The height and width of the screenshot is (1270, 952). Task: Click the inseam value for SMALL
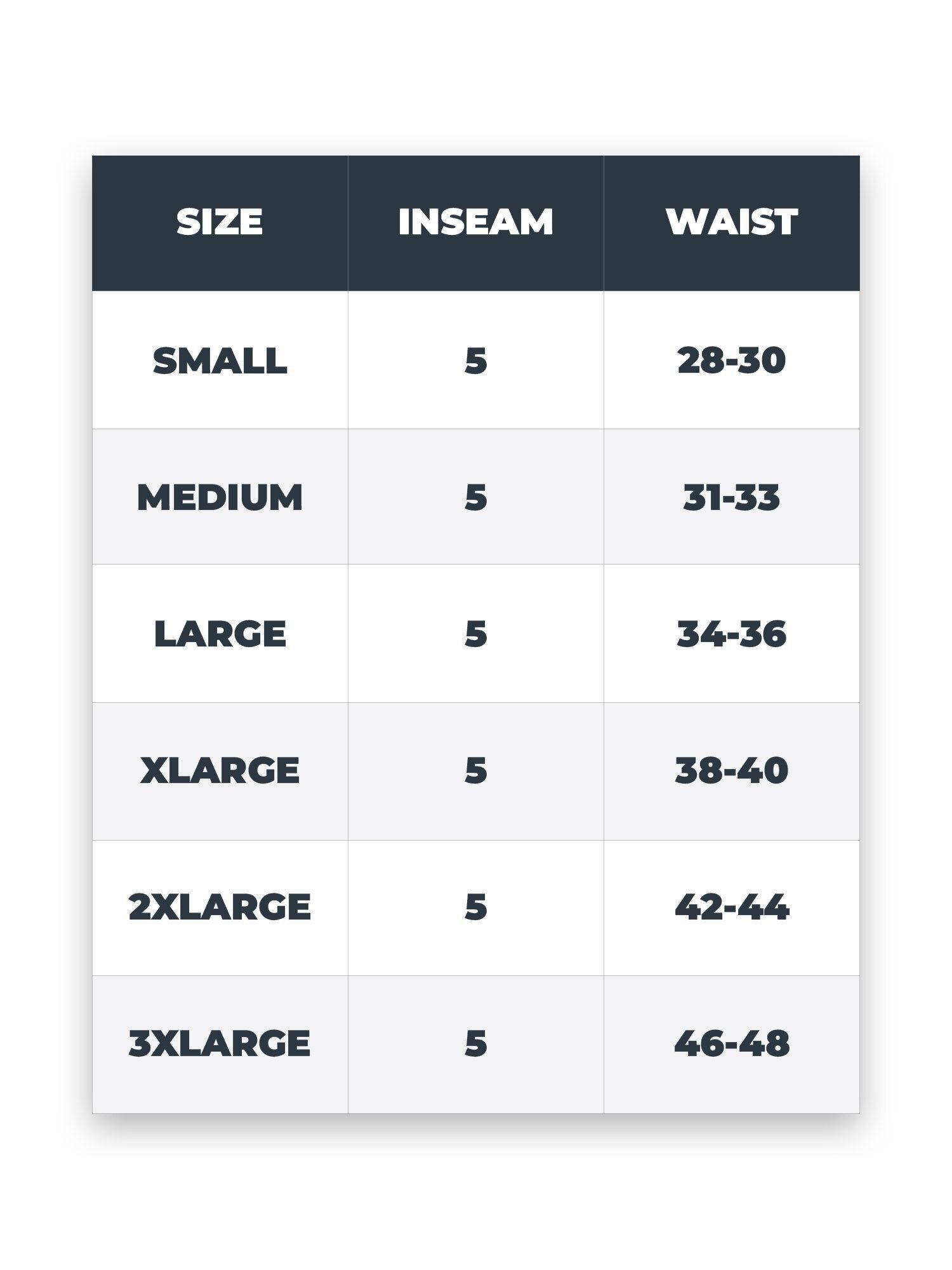(x=475, y=361)
